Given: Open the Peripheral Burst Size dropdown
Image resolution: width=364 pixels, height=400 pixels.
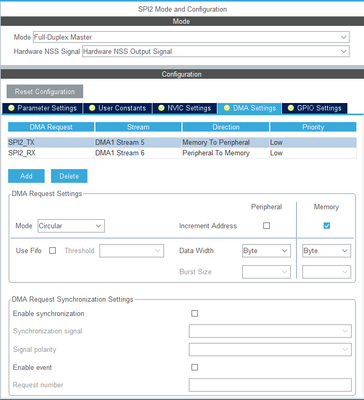Looking at the screenshot, I should point(266,272).
